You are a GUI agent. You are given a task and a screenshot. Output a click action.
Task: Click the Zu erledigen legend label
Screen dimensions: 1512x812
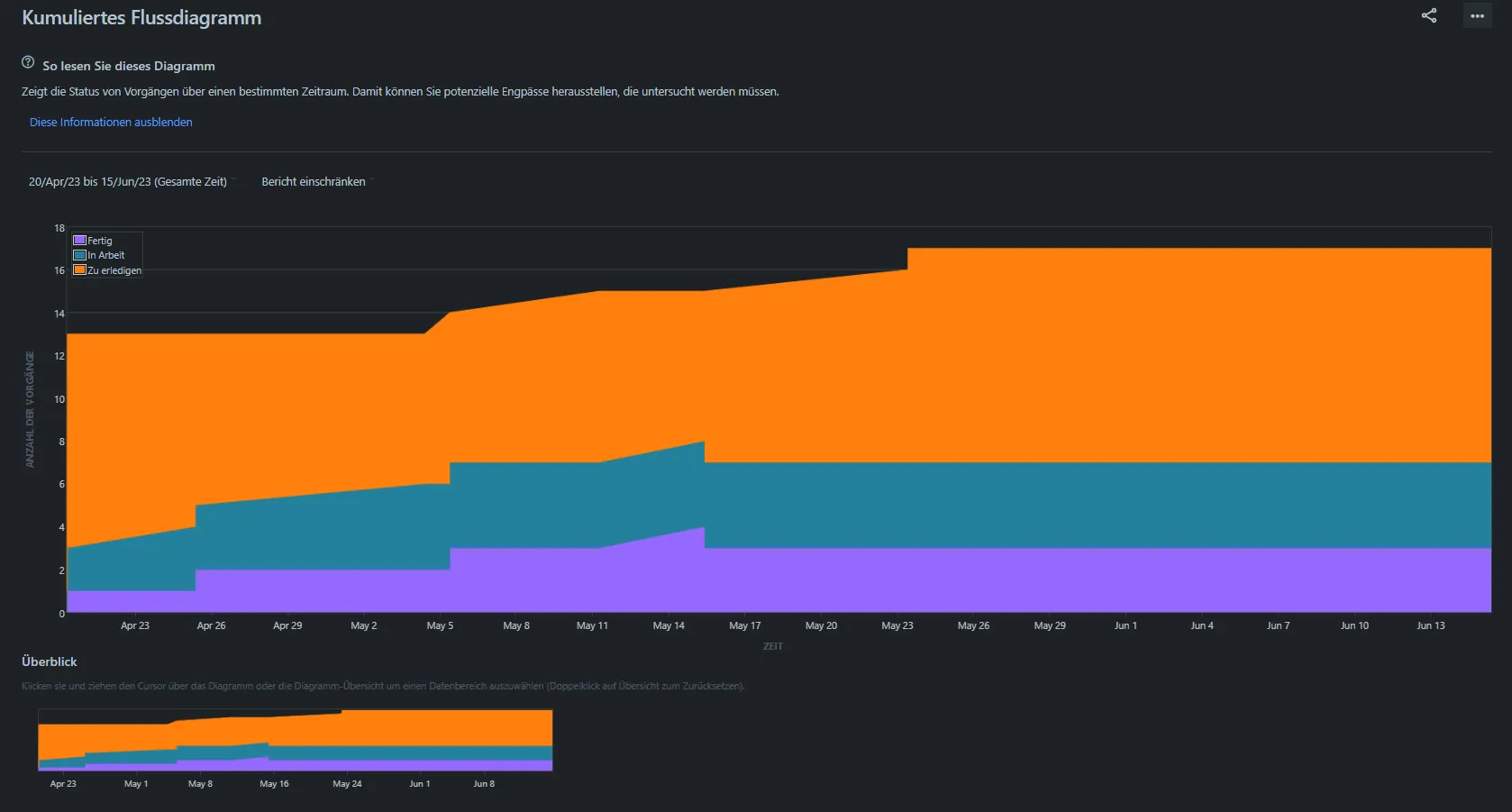point(114,270)
